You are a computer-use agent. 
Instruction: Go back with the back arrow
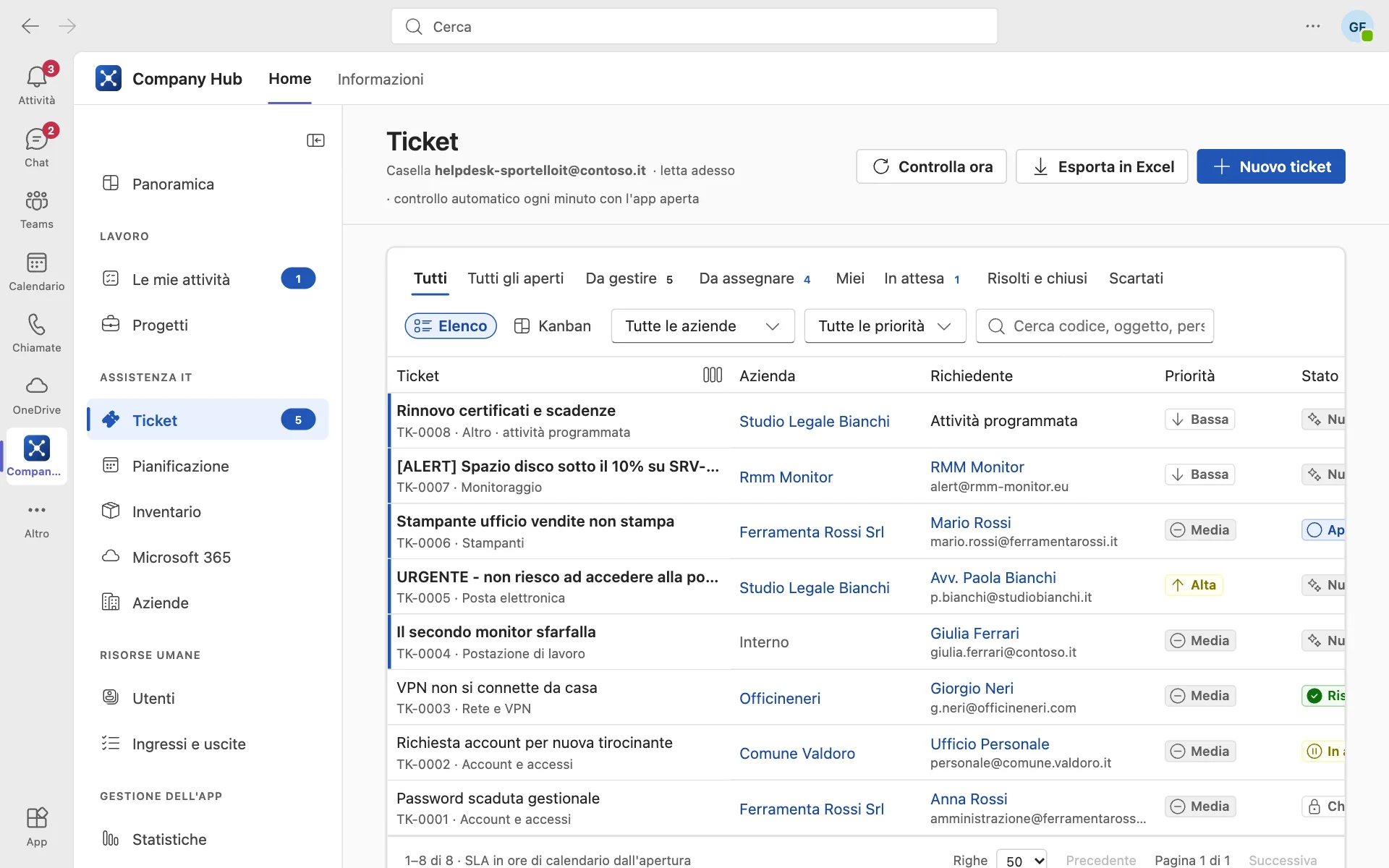[30, 26]
